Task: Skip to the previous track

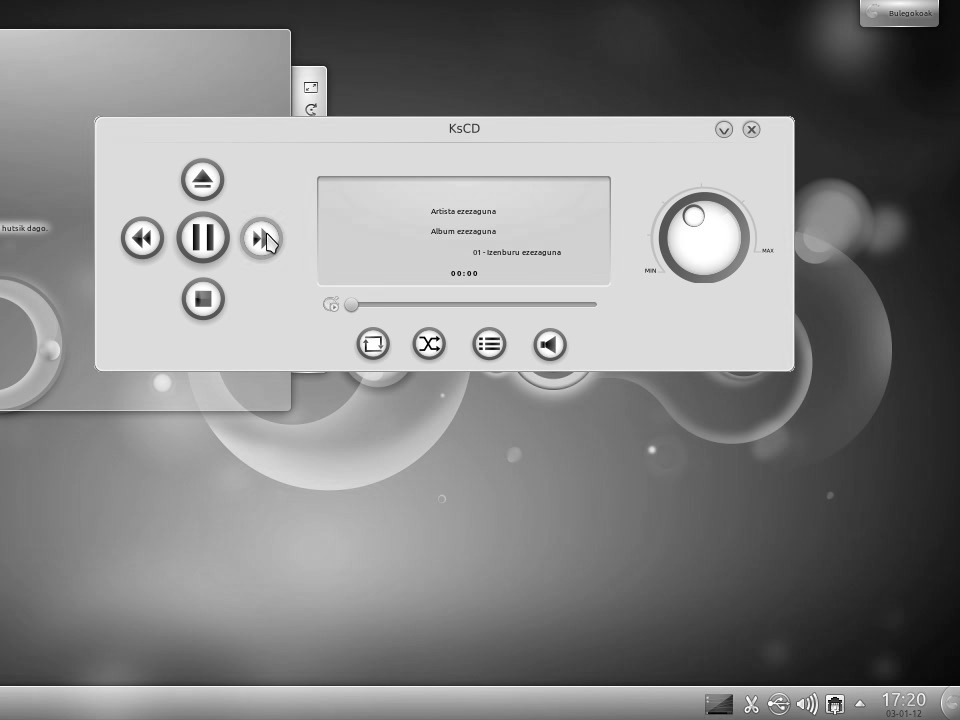Action: pos(142,238)
